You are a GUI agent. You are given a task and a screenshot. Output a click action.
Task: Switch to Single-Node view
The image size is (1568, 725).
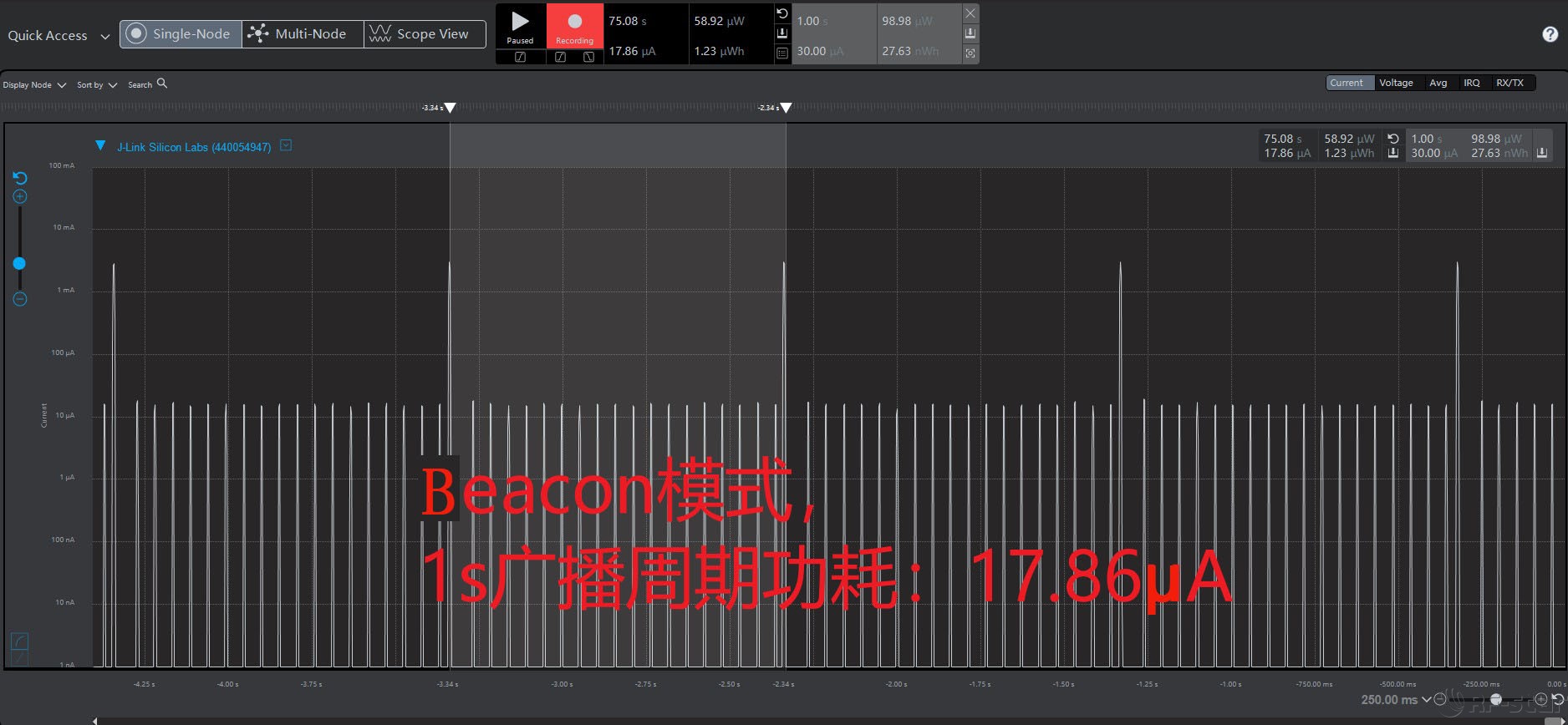(181, 34)
